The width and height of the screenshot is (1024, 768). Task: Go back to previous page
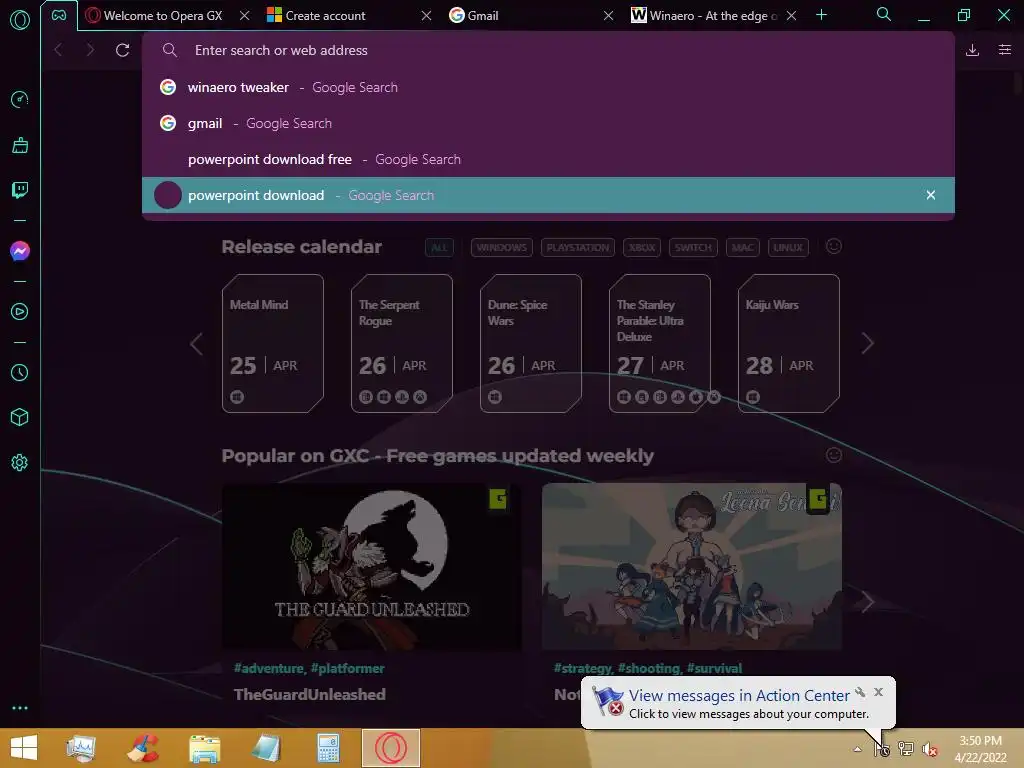[58, 50]
